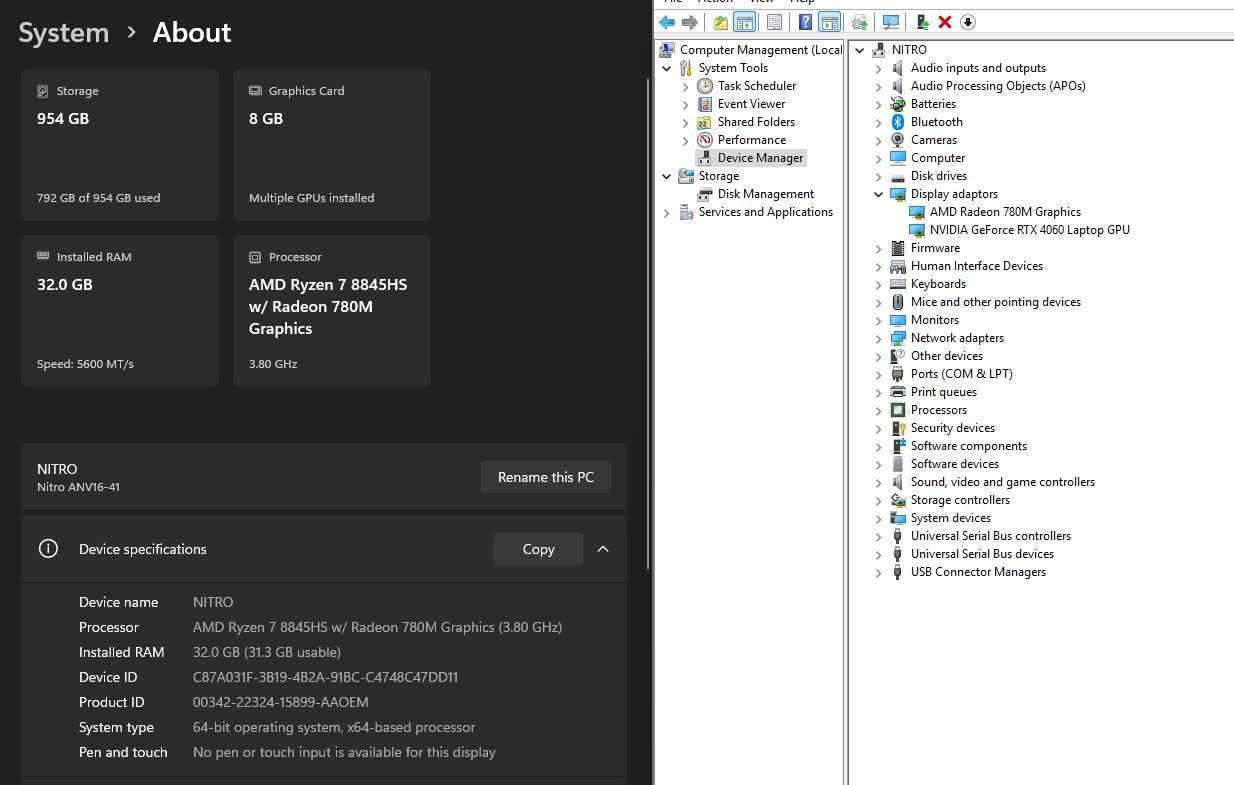
Task: Click the Rename this PC button
Action: (x=546, y=477)
